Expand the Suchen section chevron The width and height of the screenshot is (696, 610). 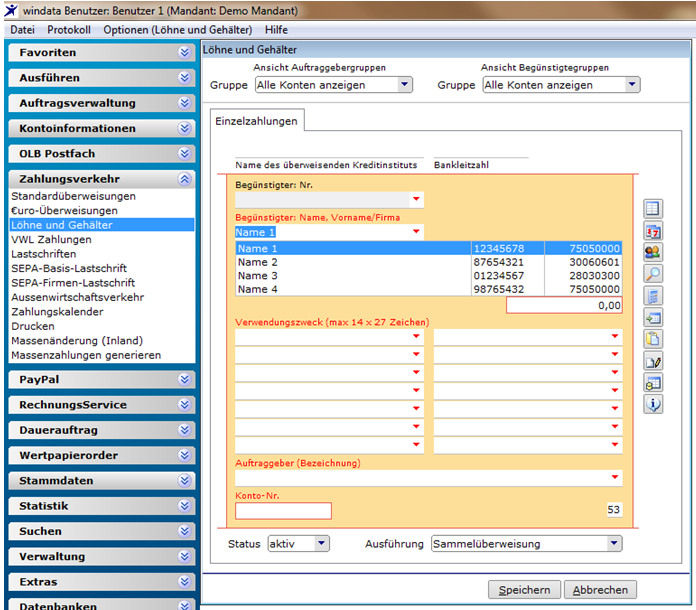tap(184, 531)
